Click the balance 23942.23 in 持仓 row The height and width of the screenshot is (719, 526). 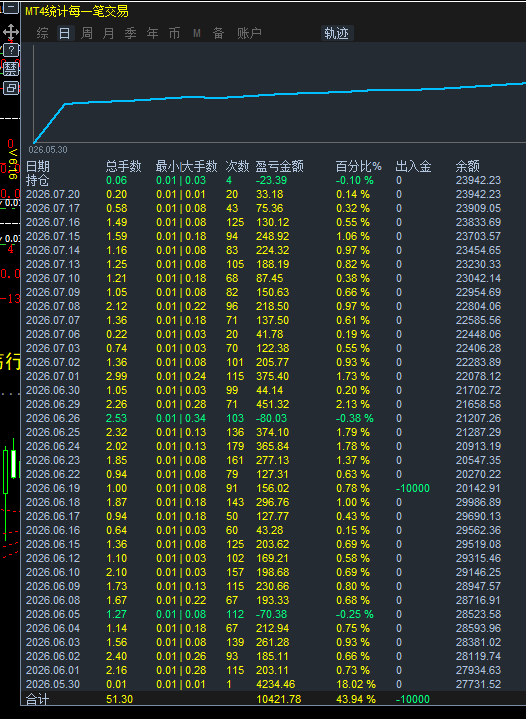tap(478, 180)
